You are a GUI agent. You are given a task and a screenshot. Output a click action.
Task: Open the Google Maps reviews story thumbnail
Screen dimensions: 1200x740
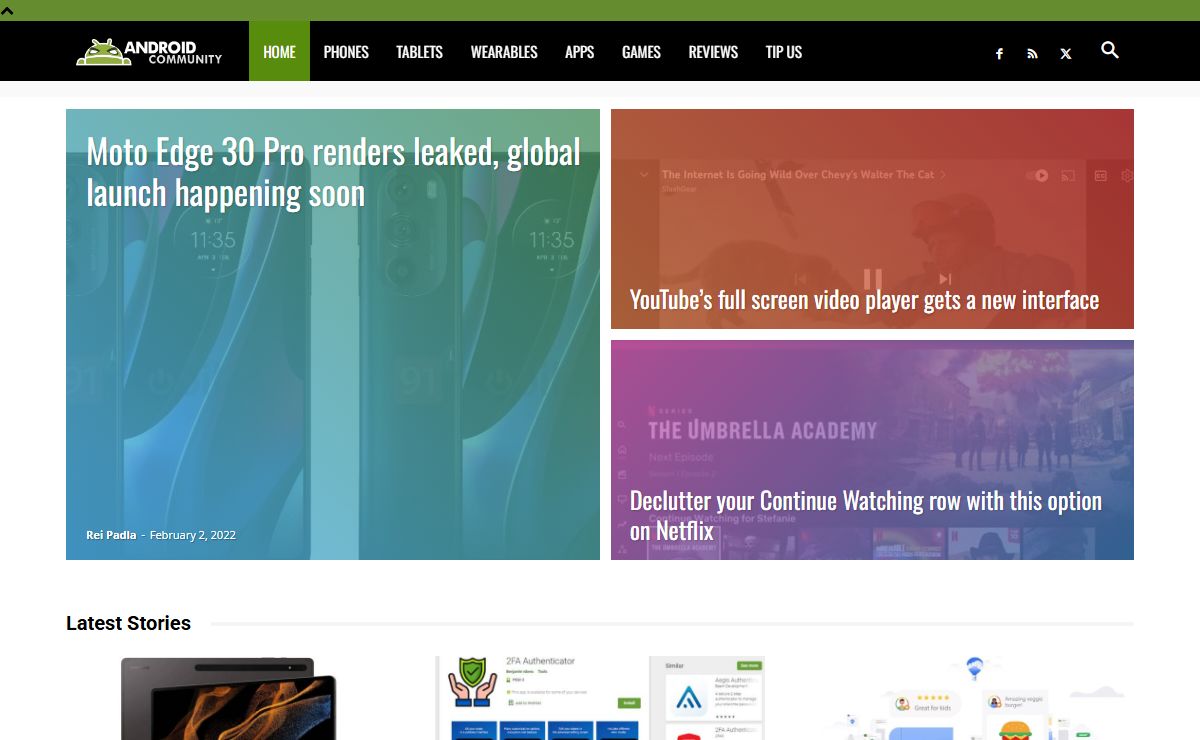pyautogui.click(x=970, y=698)
